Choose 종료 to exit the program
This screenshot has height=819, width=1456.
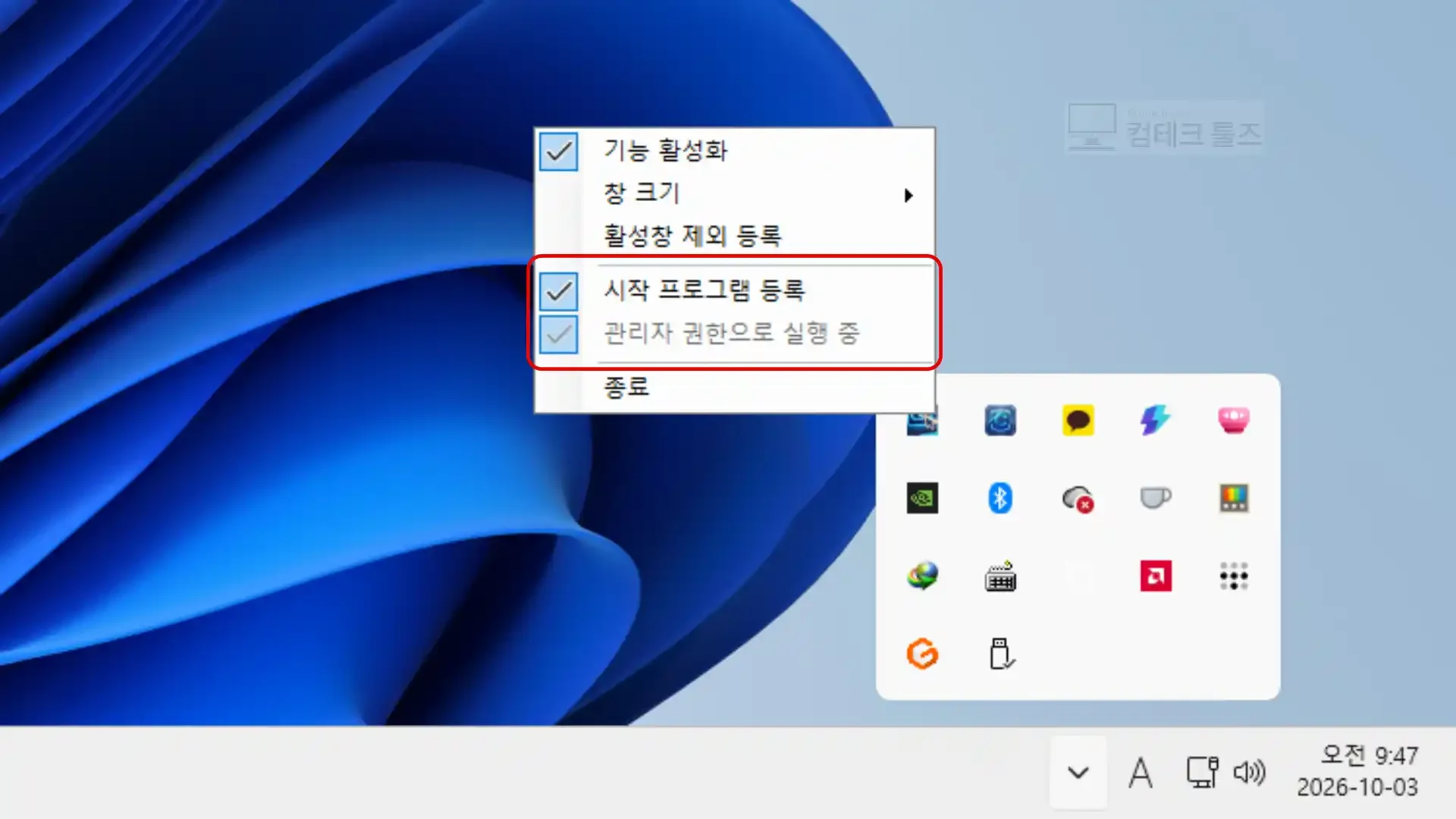(734, 388)
